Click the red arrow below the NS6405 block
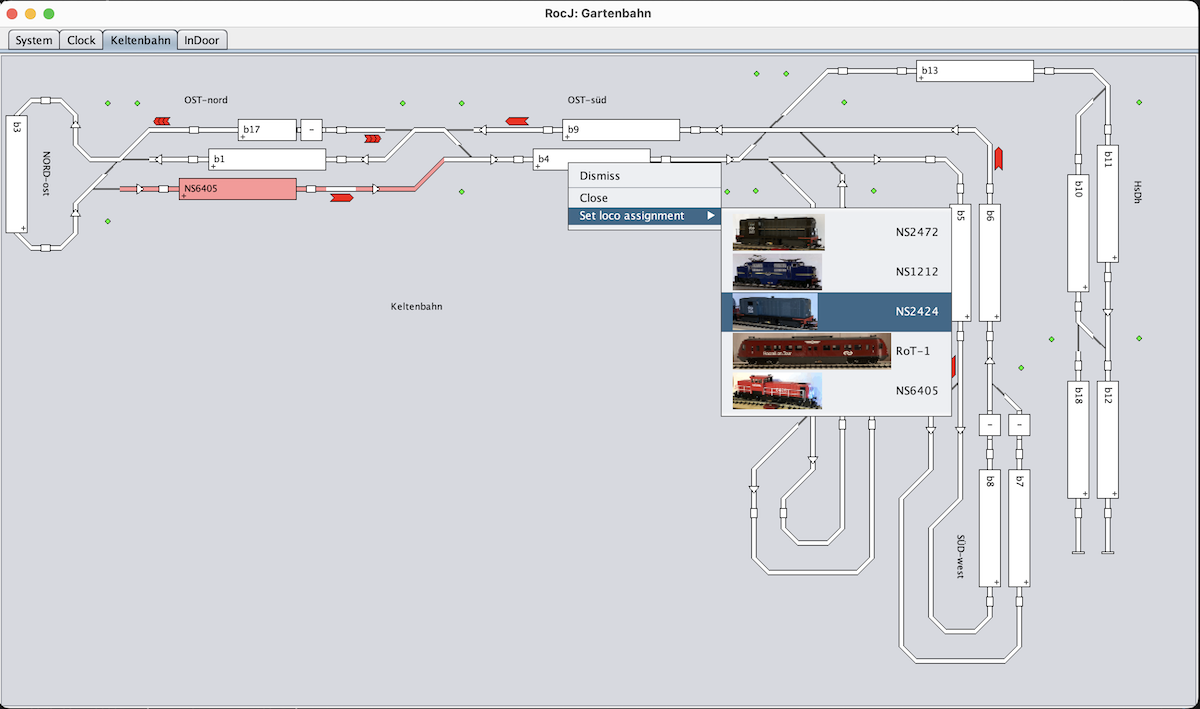Image resolution: width=1200 pixels, height=709 pixels. [341, 198]
